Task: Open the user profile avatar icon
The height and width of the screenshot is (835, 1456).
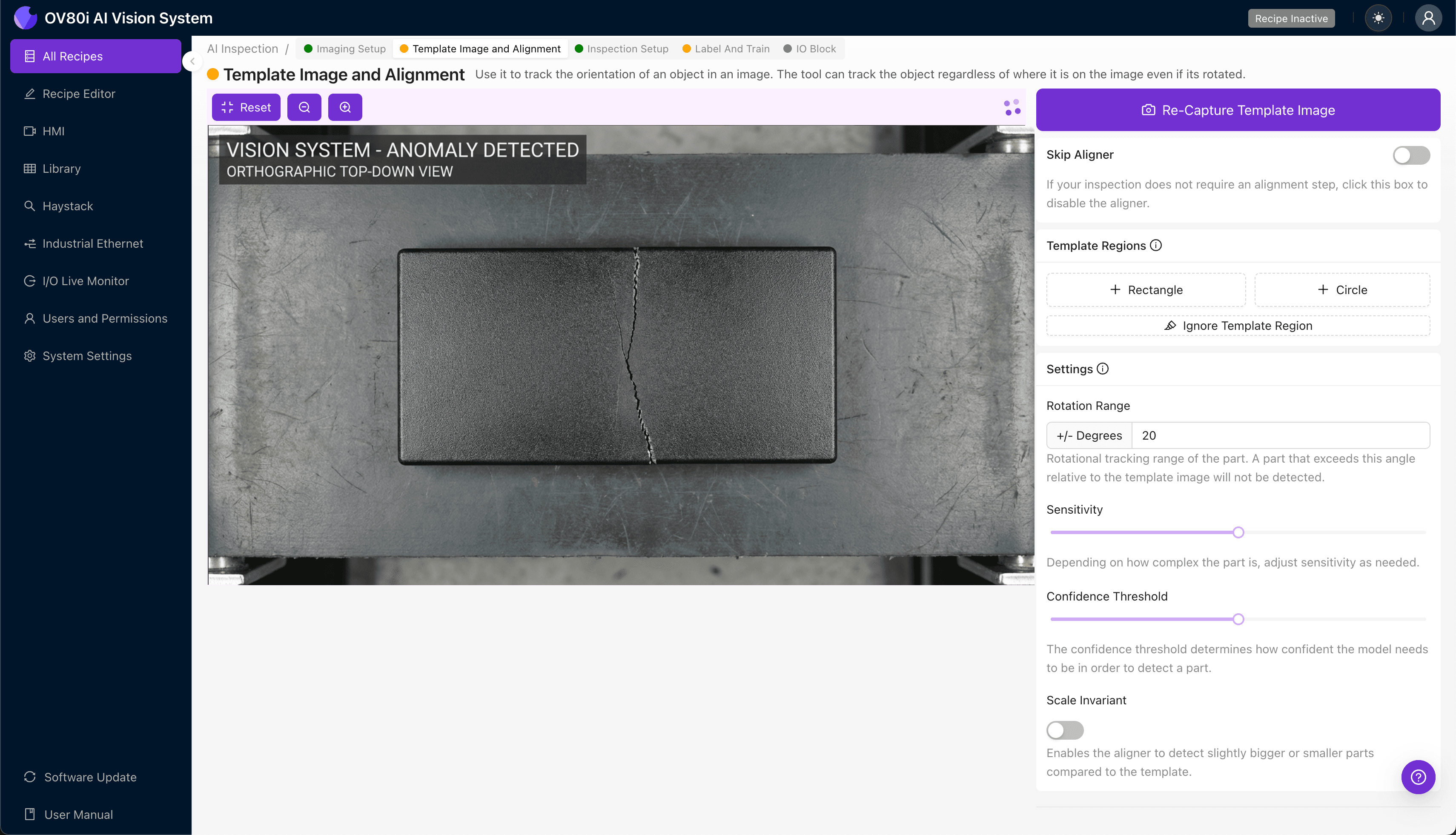Action: (x=1428, y=18)
